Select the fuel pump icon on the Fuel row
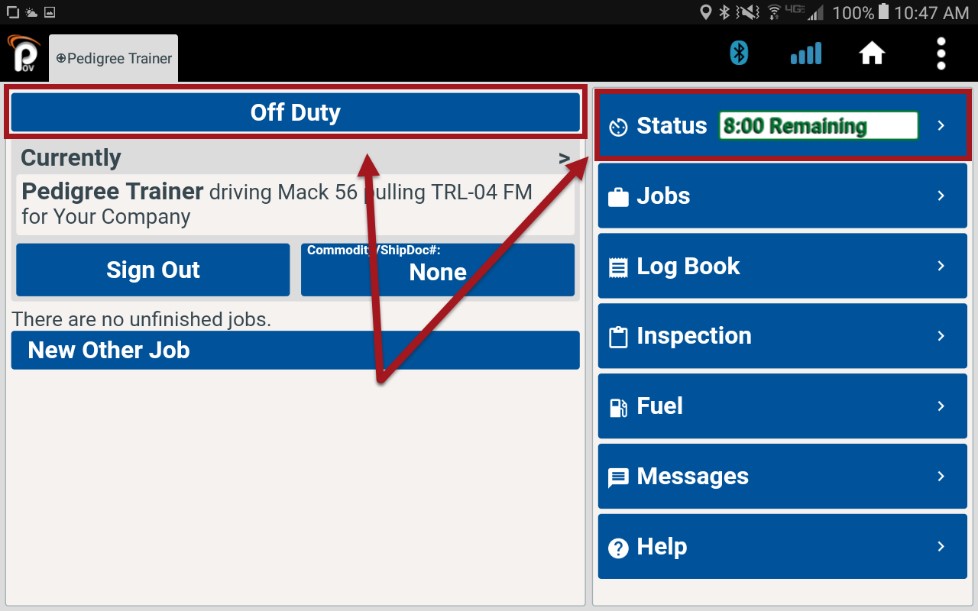Image resolution: width=978 pixels, height=611 pixels. 621,406
